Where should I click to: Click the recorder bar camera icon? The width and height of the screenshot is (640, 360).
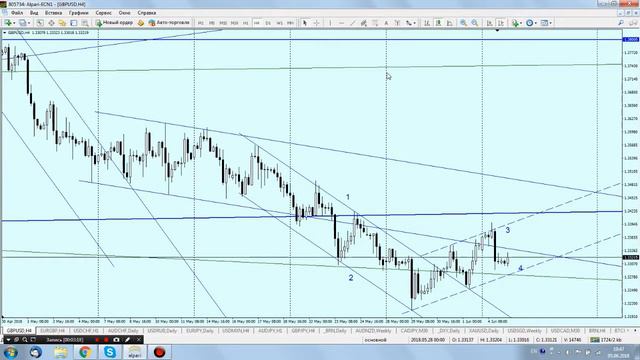click(116, 340)
